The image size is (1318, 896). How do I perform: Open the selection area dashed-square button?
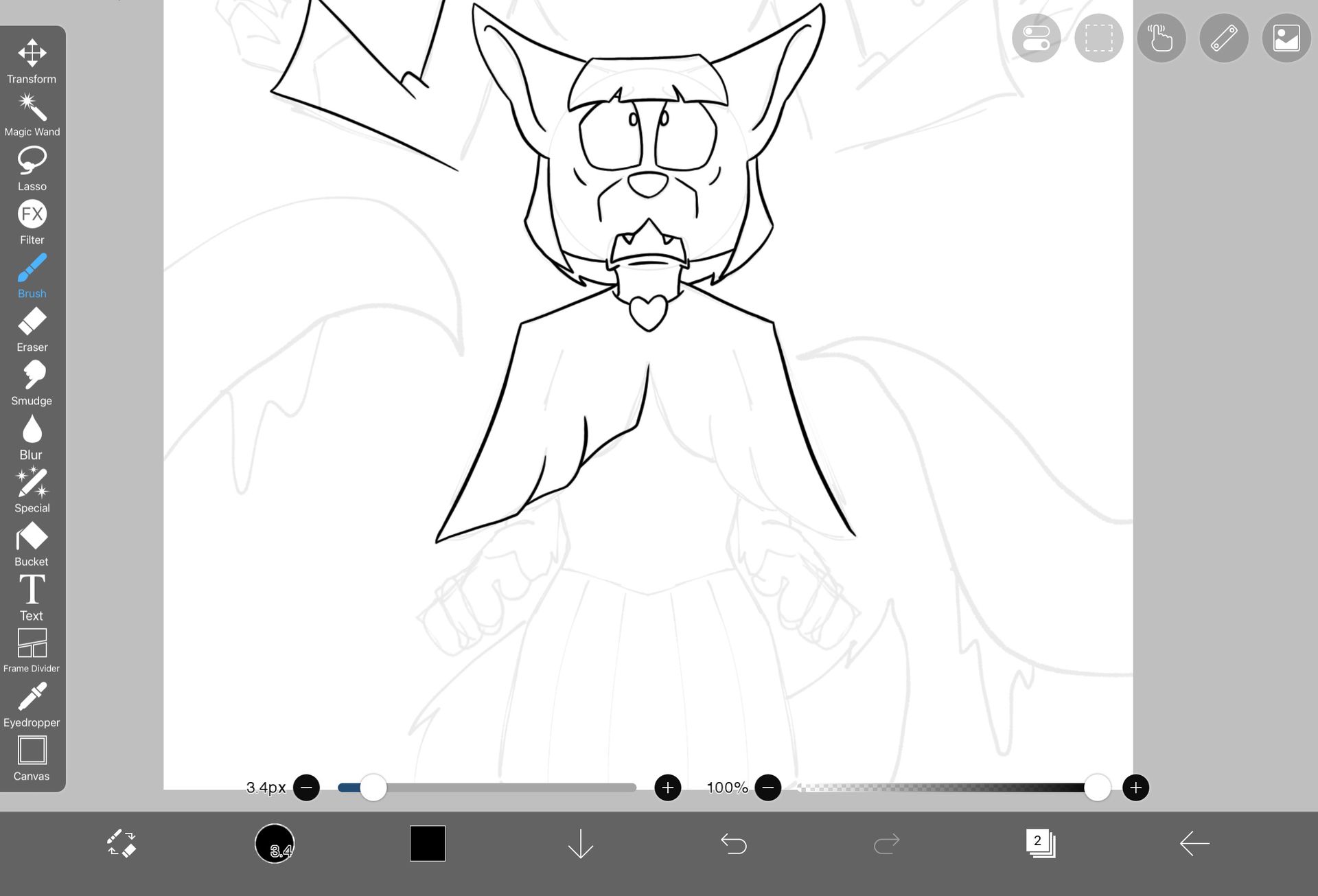(x=1099, y=38)
